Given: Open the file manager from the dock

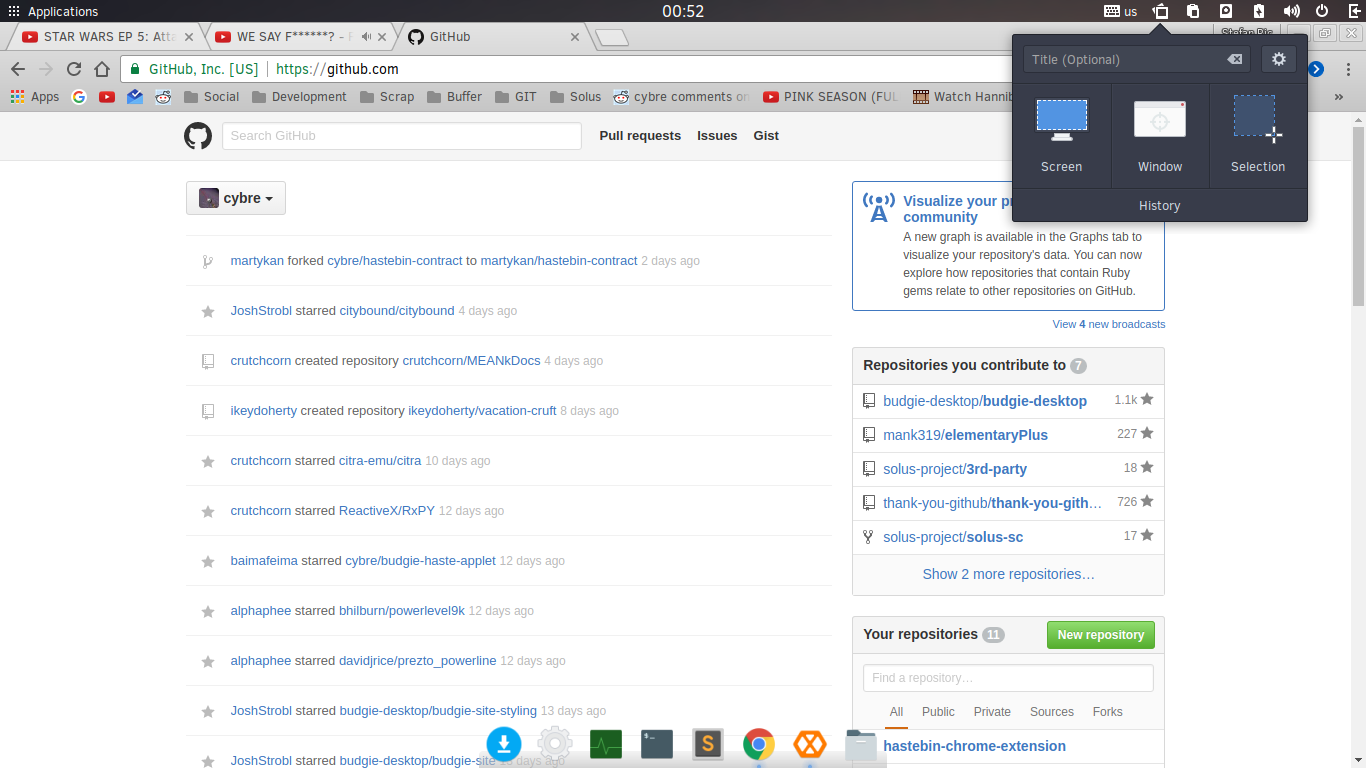Looking at the screenshot, I should point(861,745).
